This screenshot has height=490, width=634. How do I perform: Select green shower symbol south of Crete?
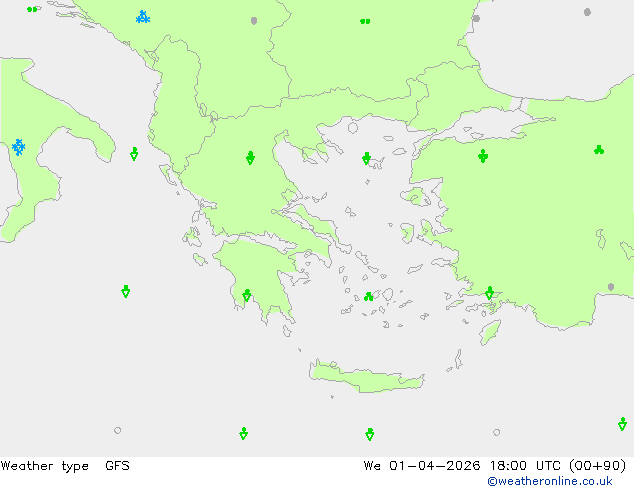coord(370,434)
